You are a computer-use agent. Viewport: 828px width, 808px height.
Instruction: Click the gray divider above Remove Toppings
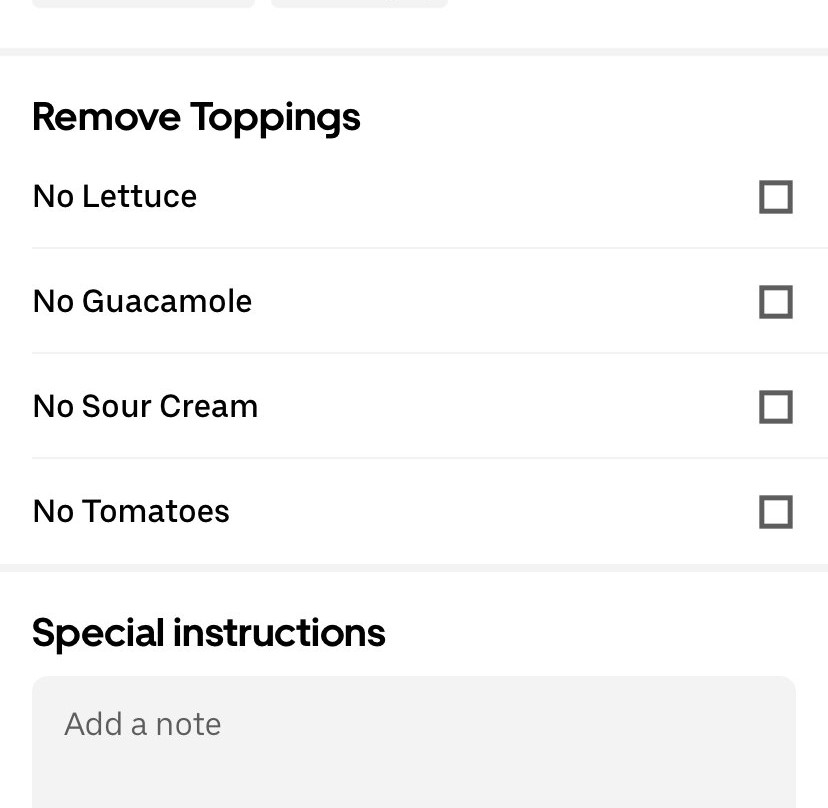coord(414,52)
